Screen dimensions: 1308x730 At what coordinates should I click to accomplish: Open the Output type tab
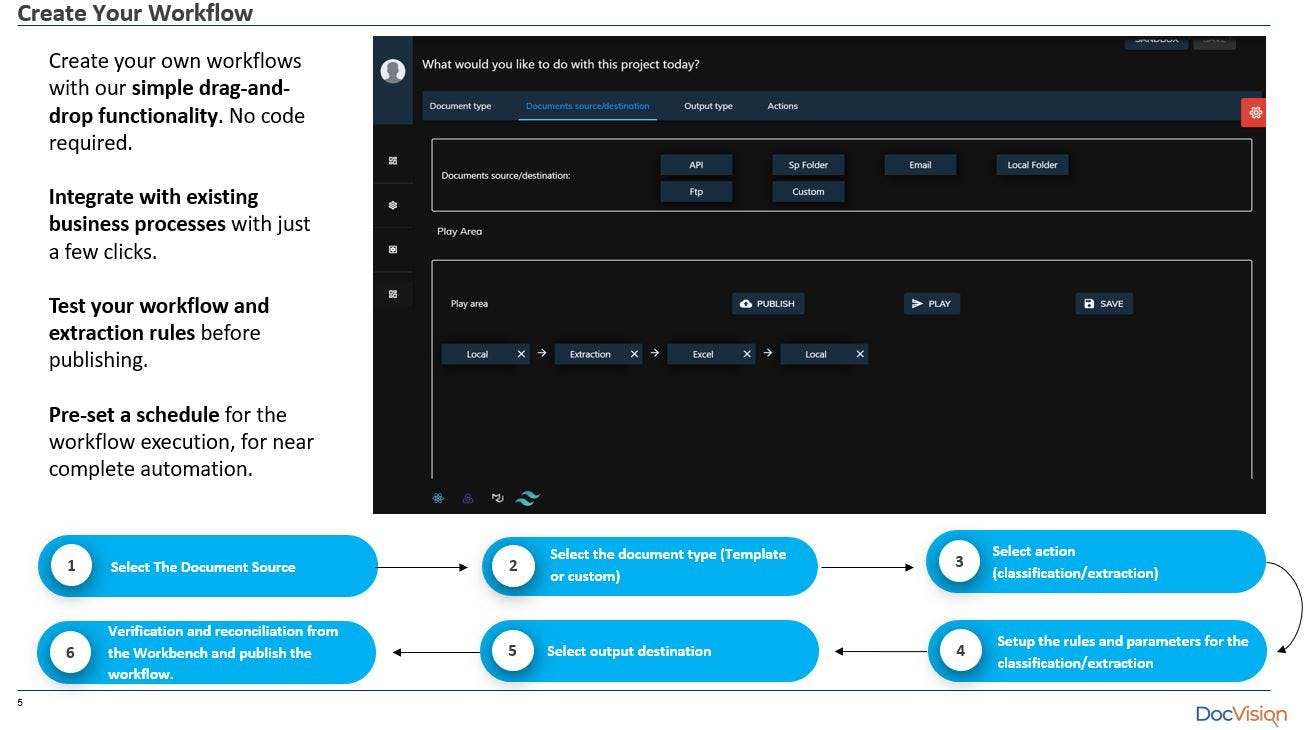pos(708,105)
